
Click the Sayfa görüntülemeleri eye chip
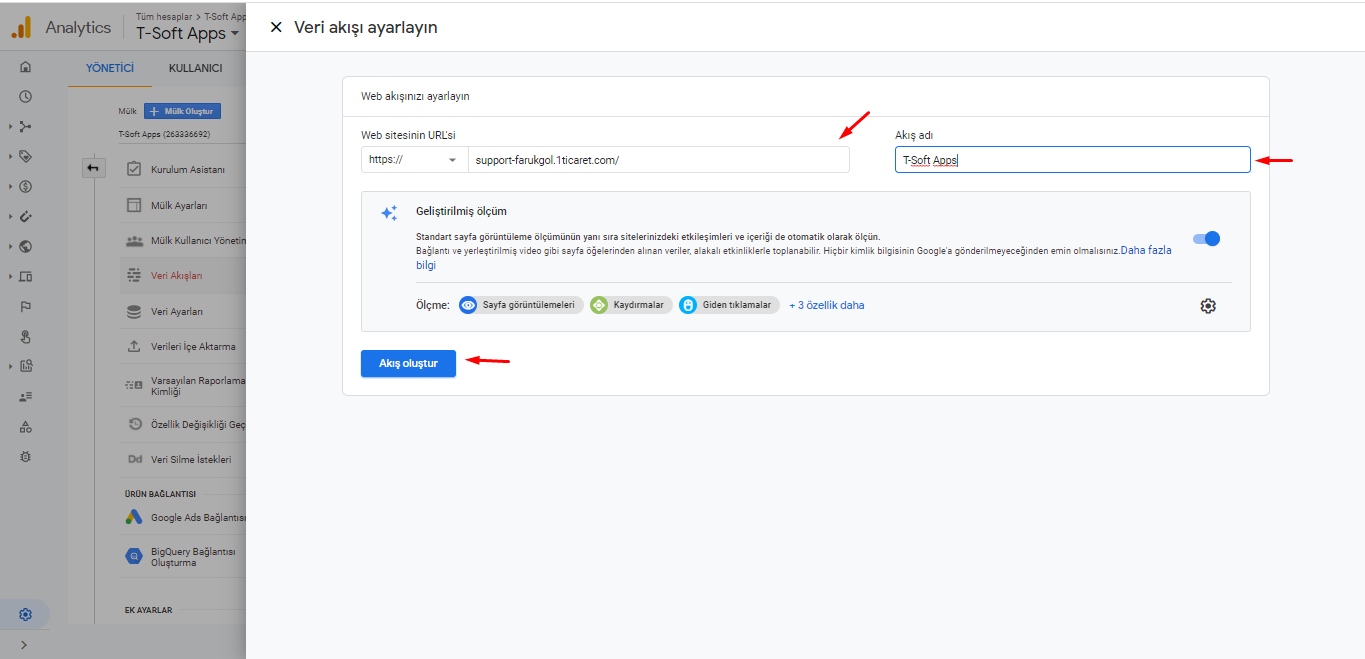(x=520, y=305)
